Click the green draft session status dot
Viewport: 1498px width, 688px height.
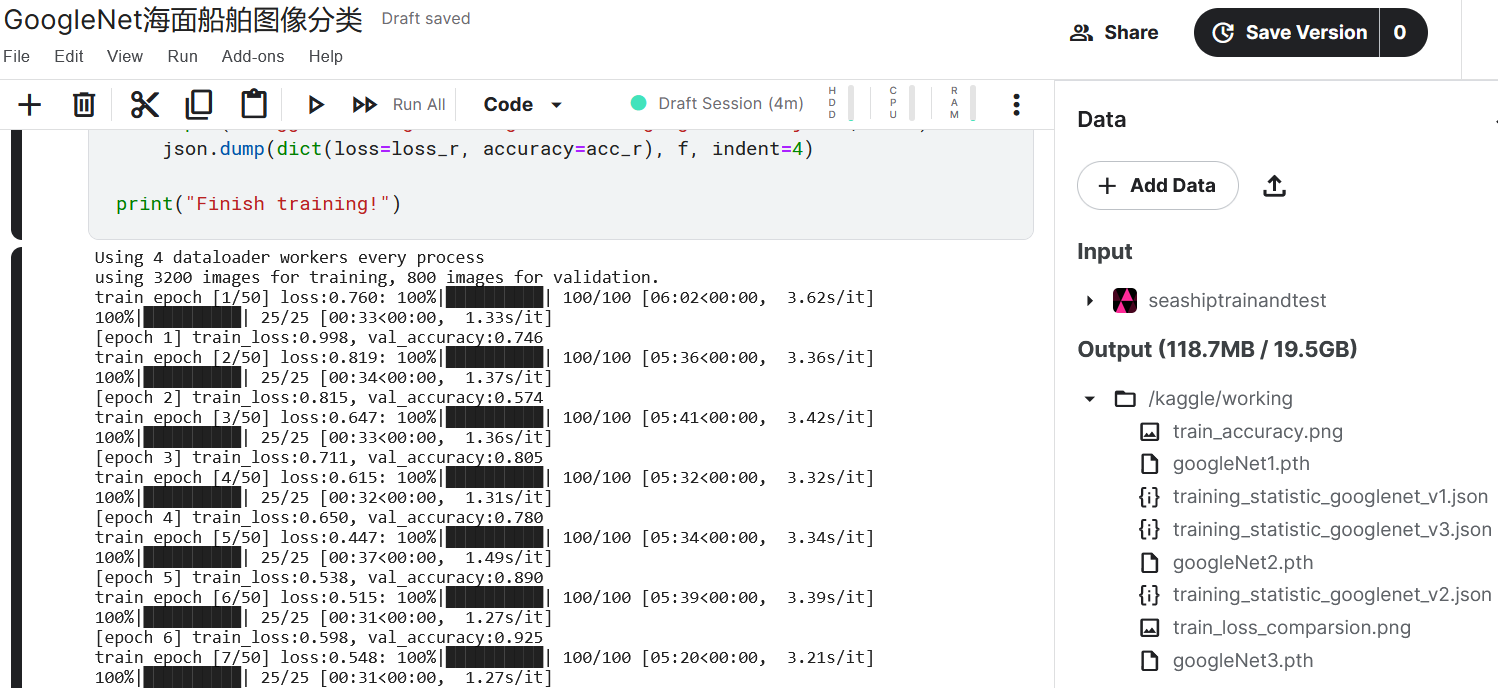[638, 103]
